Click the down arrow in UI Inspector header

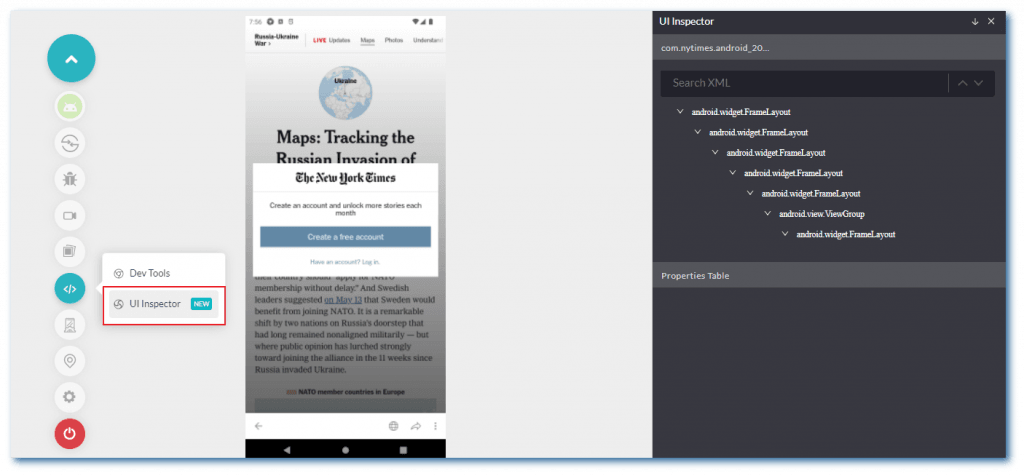(x=975, y=21)
